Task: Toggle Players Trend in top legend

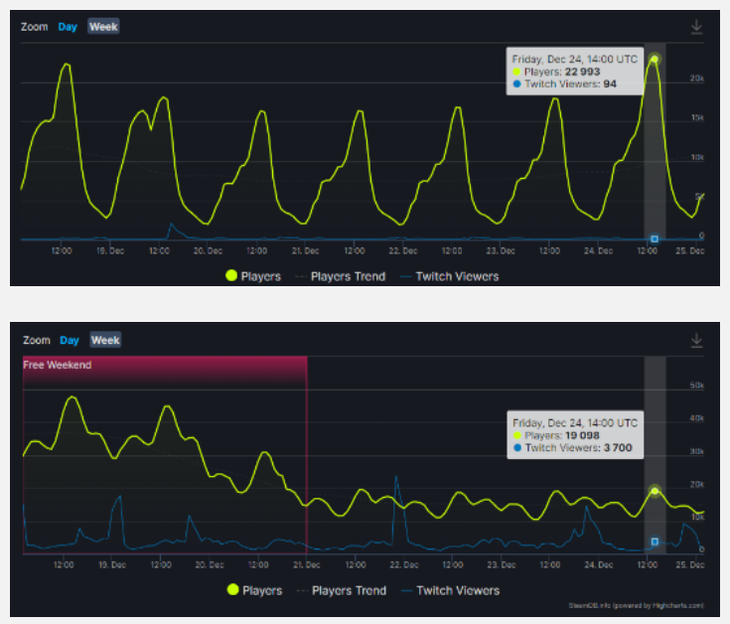Action: [340, 277]
